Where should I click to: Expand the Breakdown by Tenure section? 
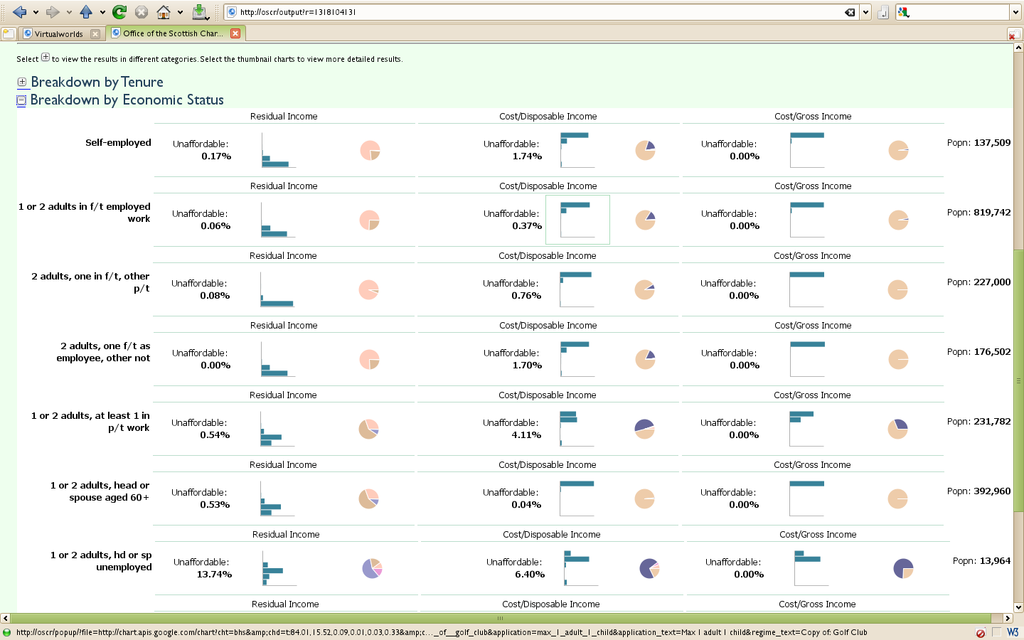tap(22, 82)
